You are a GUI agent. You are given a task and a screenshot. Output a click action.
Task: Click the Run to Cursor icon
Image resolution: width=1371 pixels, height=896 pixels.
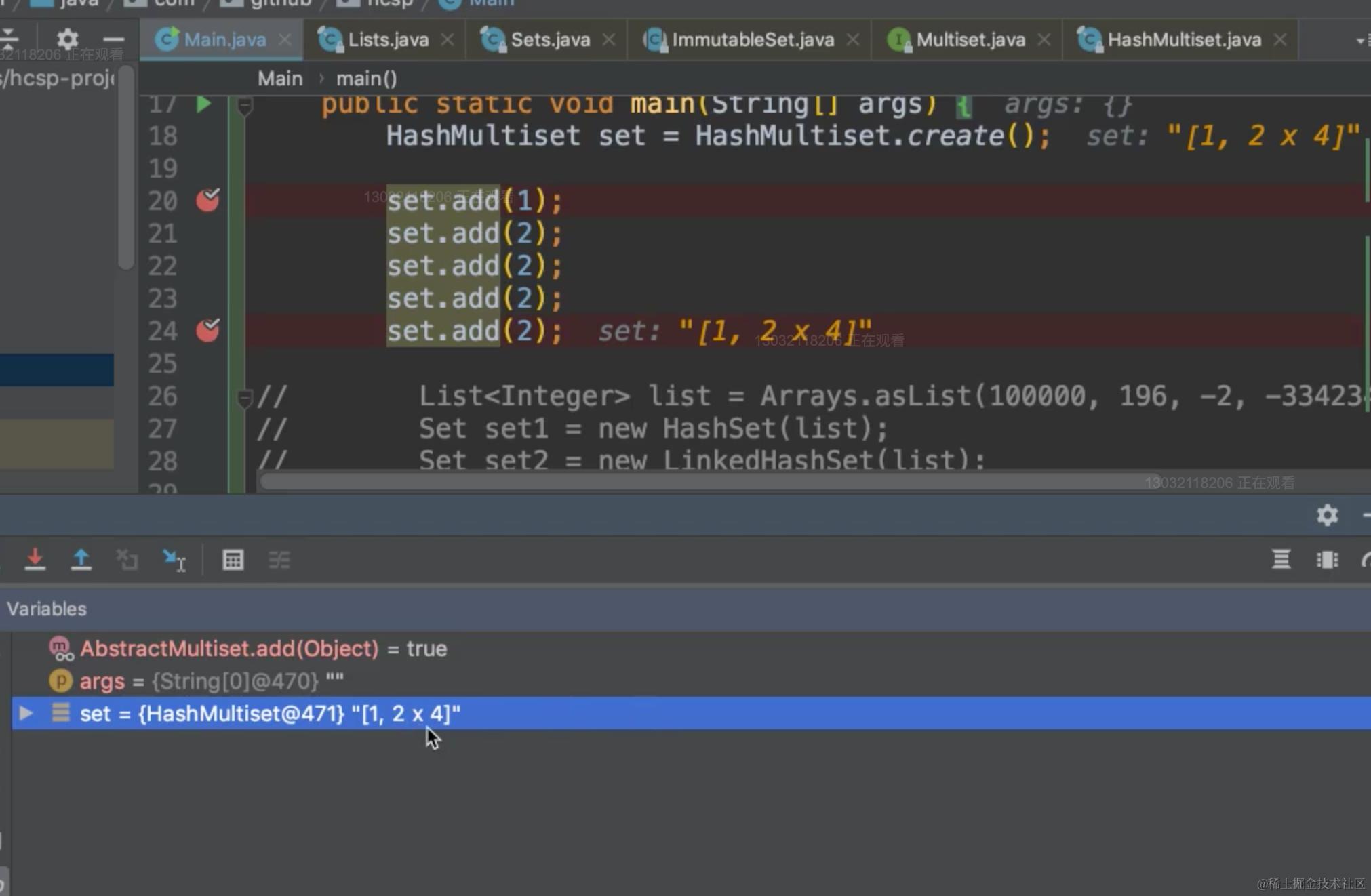(x=174, y=560)
